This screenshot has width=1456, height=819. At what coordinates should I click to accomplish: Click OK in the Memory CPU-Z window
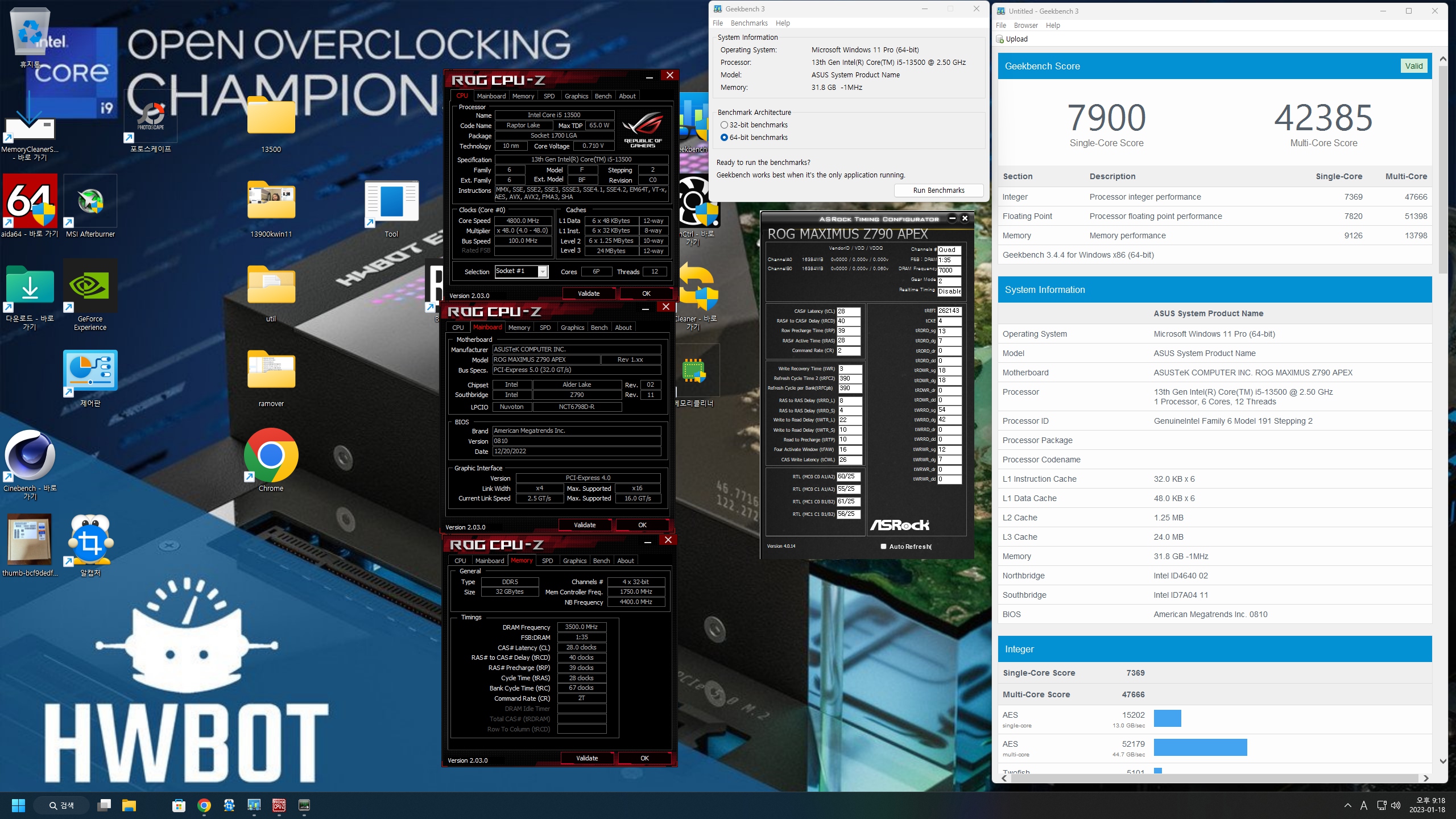644,758
